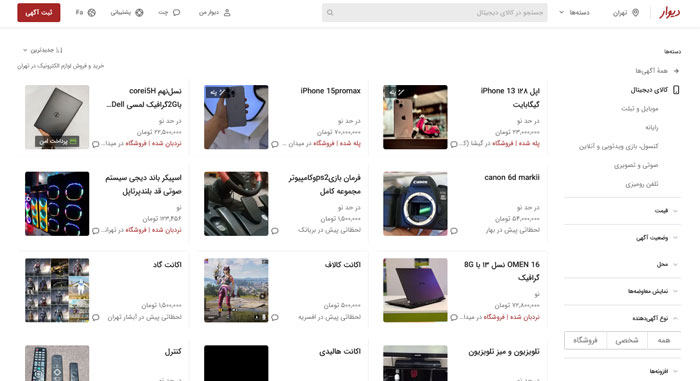Screen dimensions: 700x381
Task: Select فروشگاه advertiser type option
Action: coord(585,340)
